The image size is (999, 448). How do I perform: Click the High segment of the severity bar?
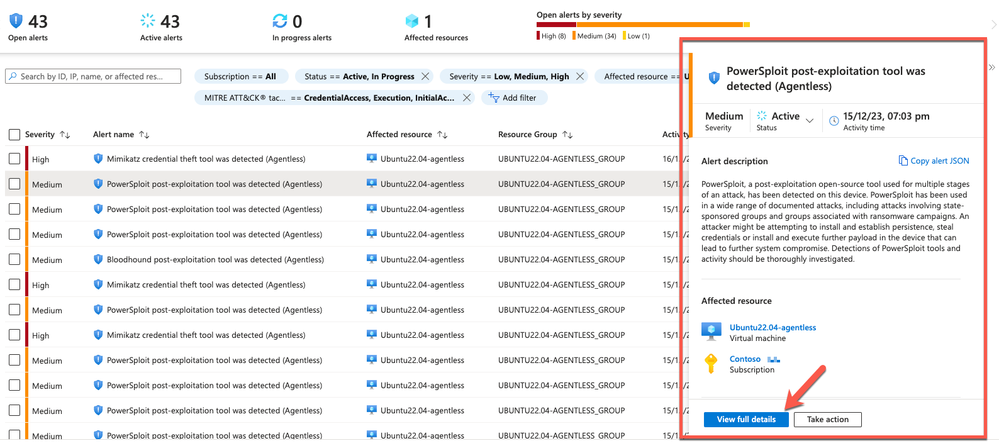click(x=556, y=24)
